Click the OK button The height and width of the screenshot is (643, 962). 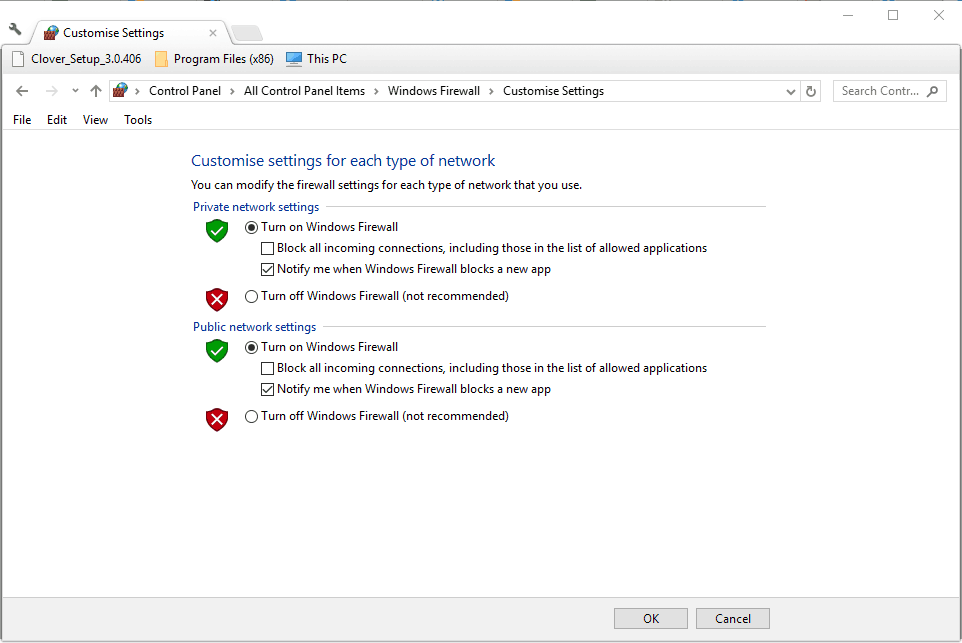(x=650, y=618)
